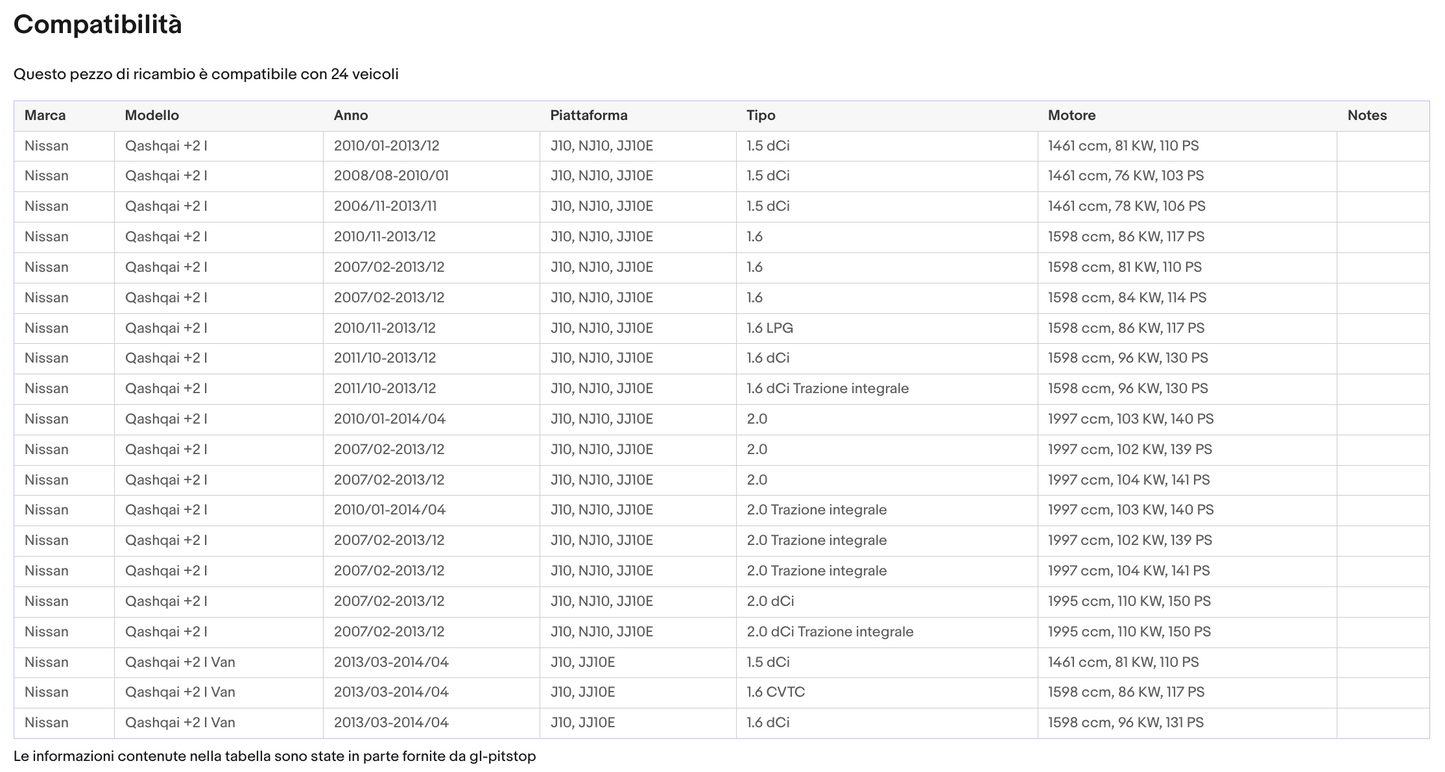1445x772 pixels.
Task: Click the Tipo column header
Action: pyautogui.click(x=761, y=115)
